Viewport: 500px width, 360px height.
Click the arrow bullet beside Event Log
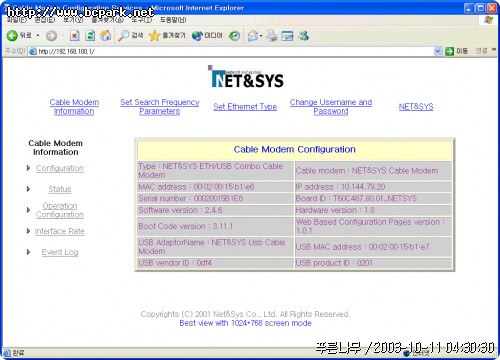pyautogui.click(x=28, y=252)
